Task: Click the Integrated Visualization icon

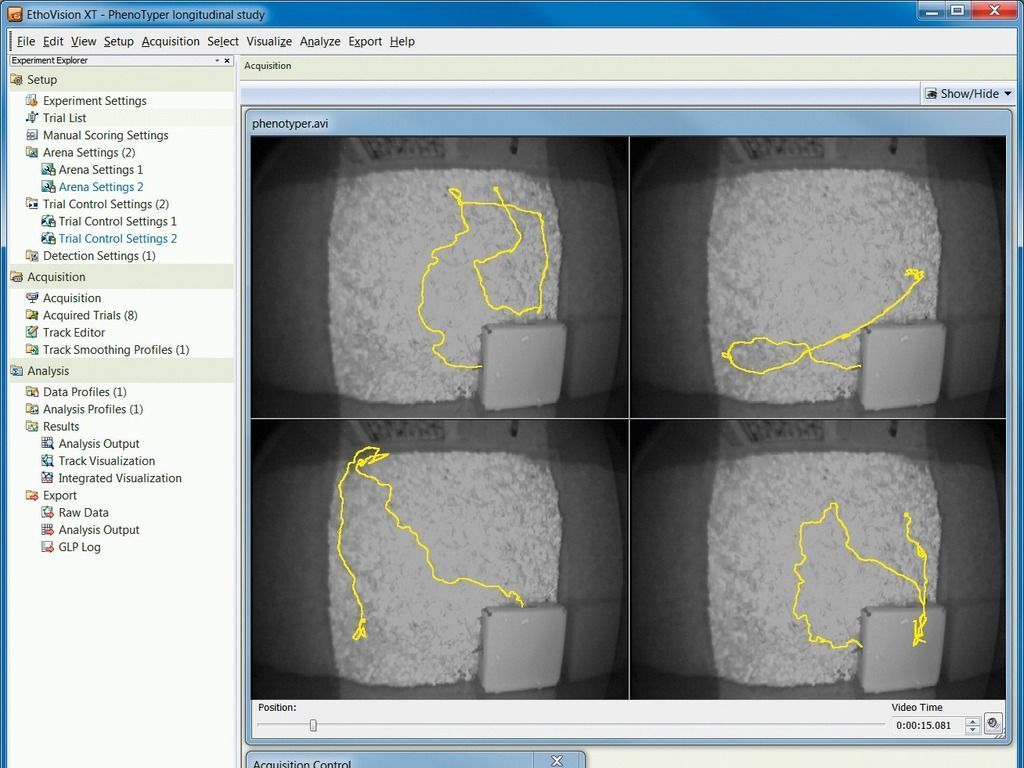Action: pyautogui.click(x=48, y=478)
